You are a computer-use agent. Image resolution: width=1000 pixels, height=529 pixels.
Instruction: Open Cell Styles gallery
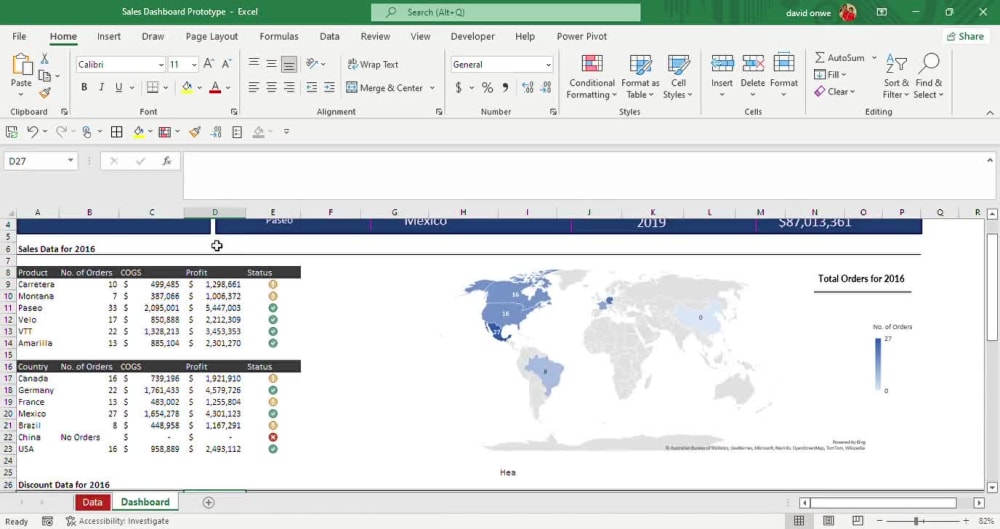tap(678, 77)
